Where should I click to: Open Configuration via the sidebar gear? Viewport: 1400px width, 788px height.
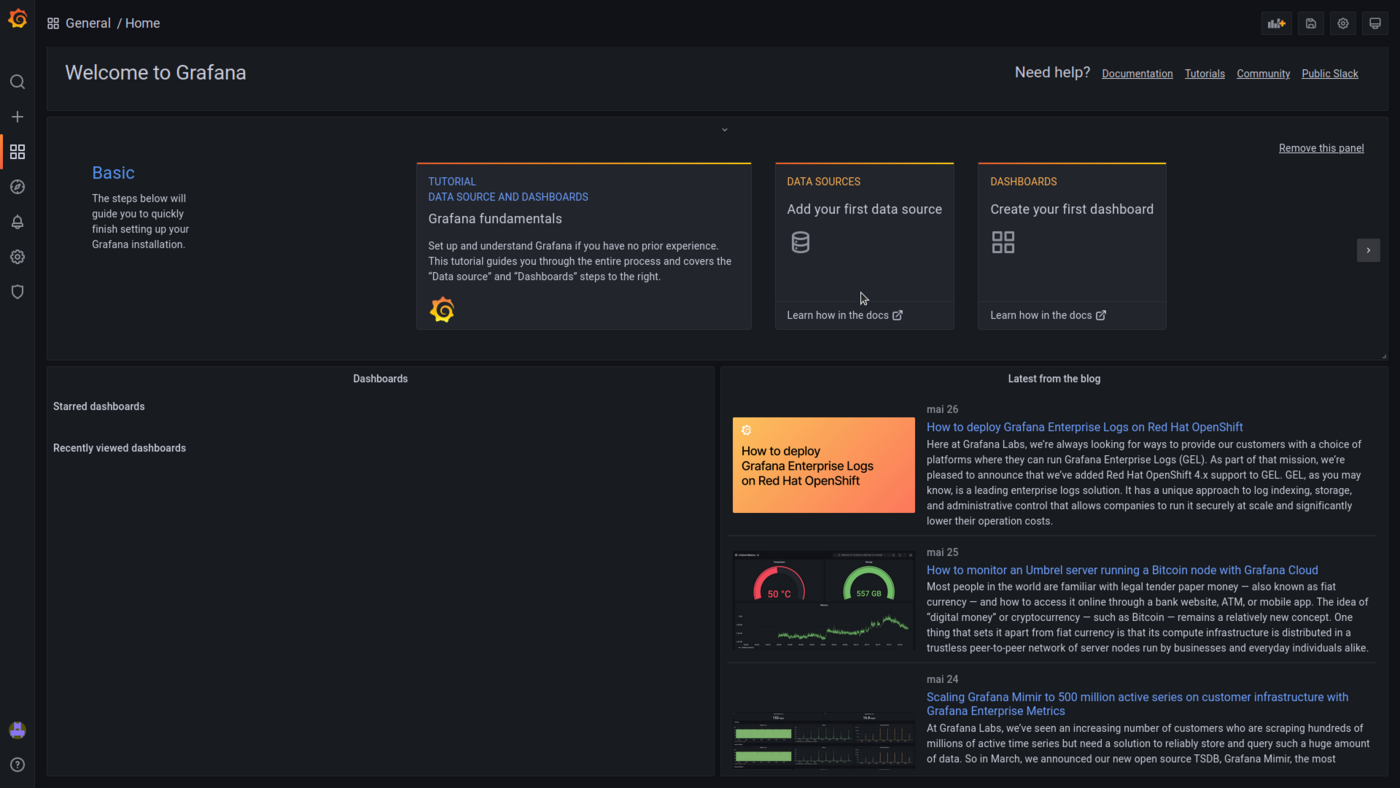click(17, 257)
